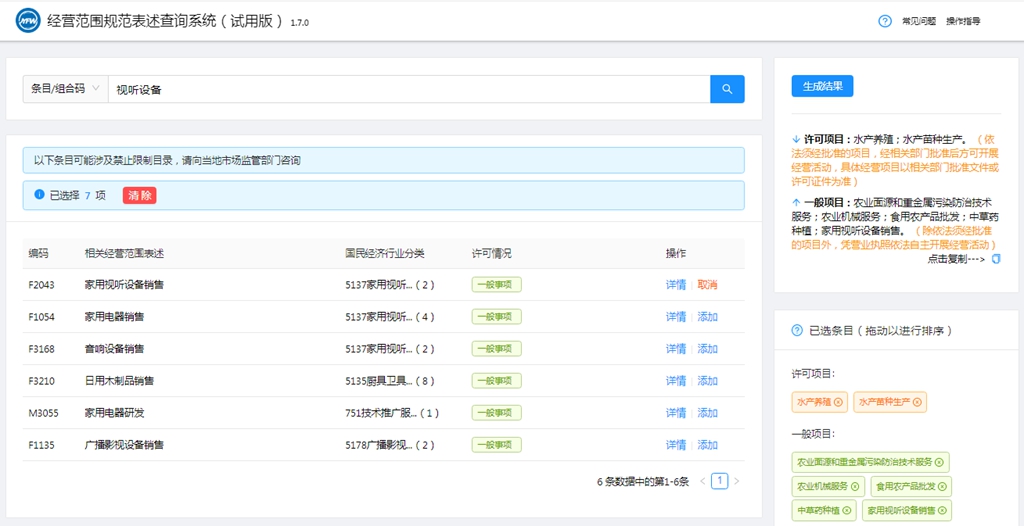Open 操作指导 in the top header
The image size is (1024, 526).
[963, 21]
